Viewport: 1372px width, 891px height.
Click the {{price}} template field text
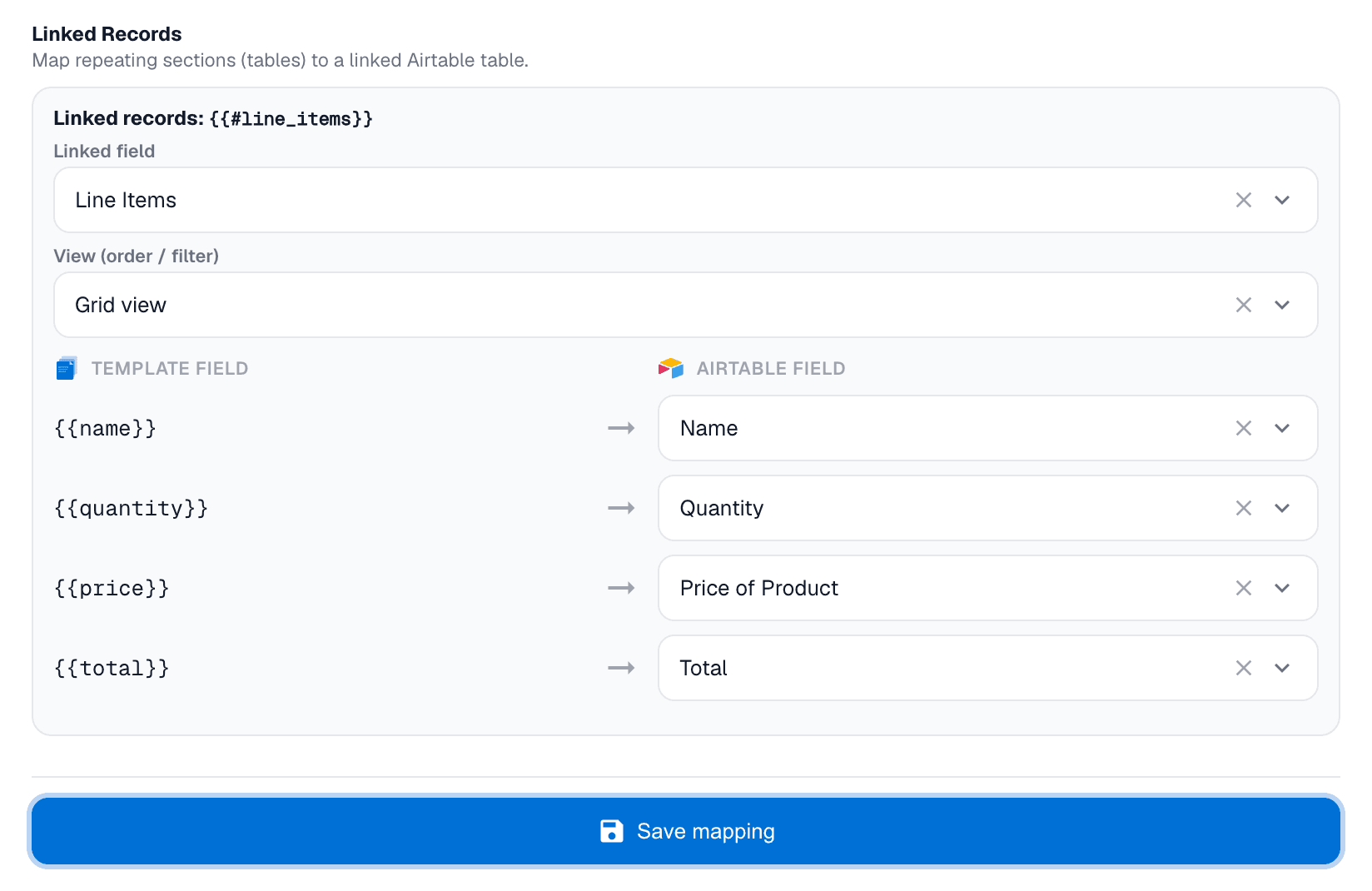112,588
